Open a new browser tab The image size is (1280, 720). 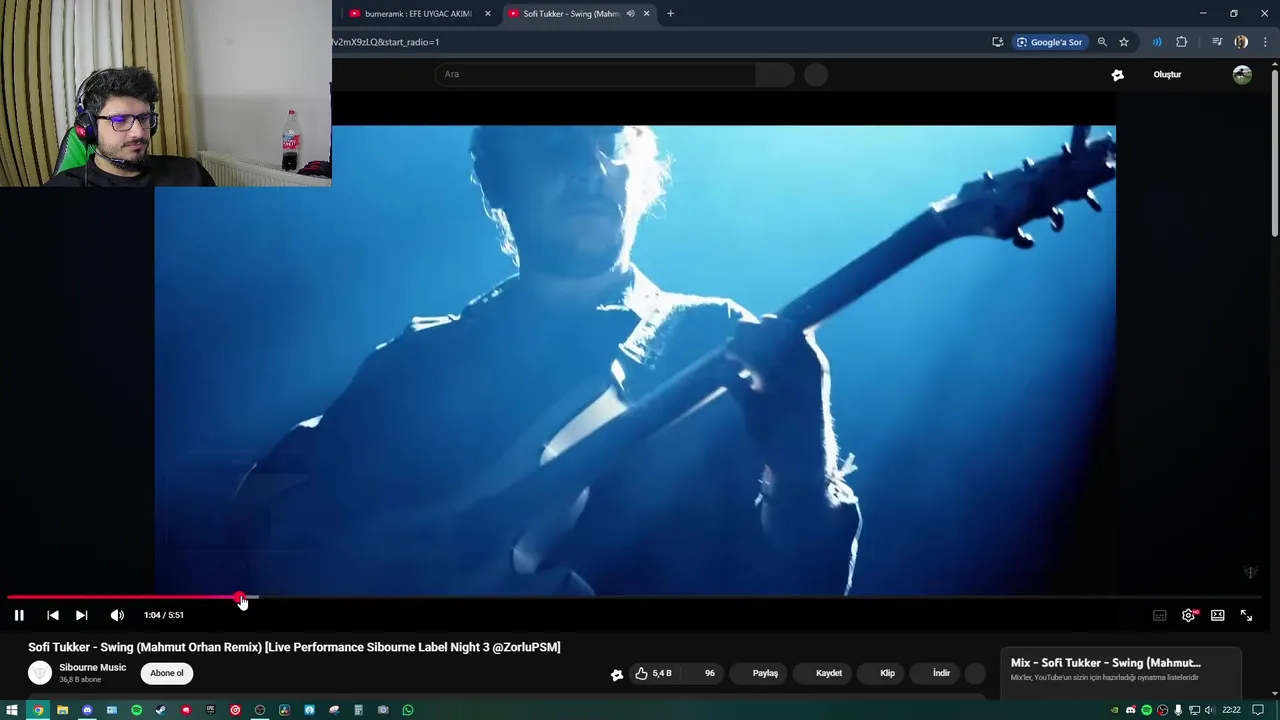click(670, 14)
